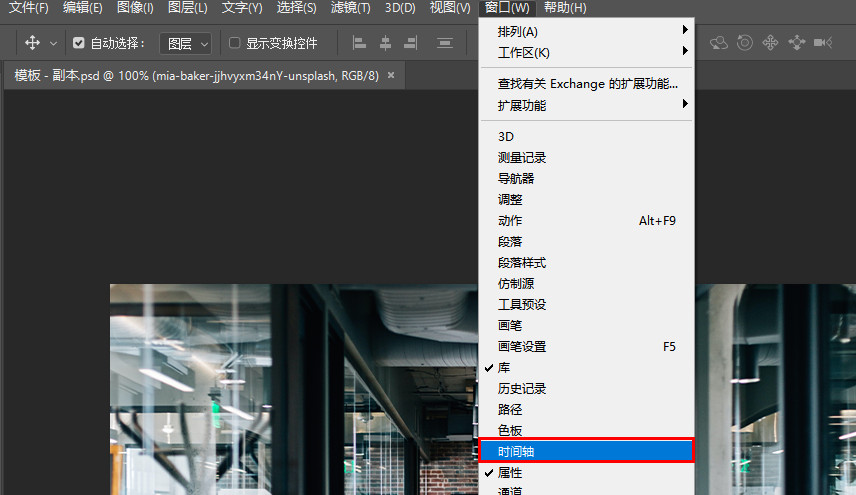Open the 图像(I) menu
The width and height of the screenshot is (856, 495).
point(135,8)
